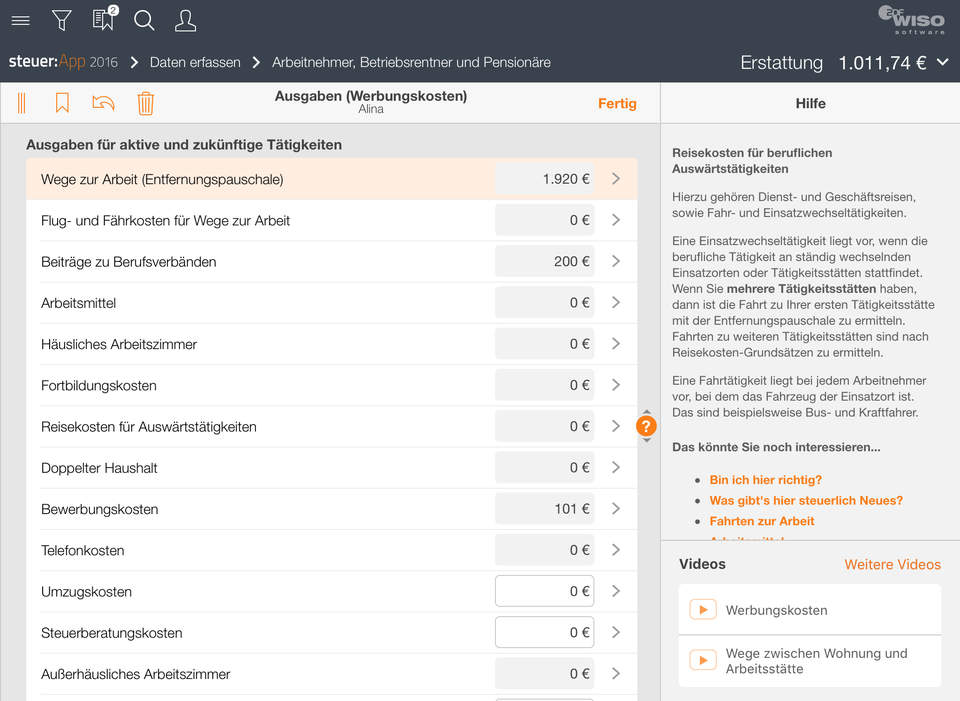Click the orange question mark help icon

(646, 426)
